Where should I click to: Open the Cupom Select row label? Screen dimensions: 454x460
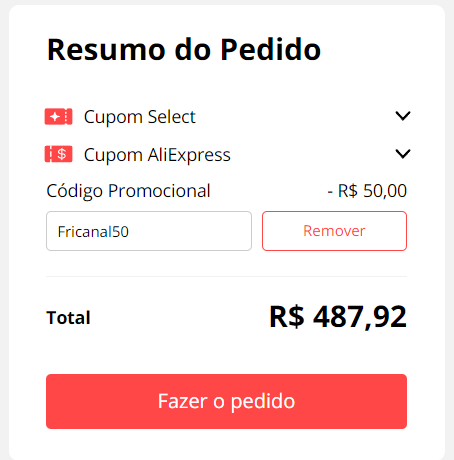pos(139,117)
